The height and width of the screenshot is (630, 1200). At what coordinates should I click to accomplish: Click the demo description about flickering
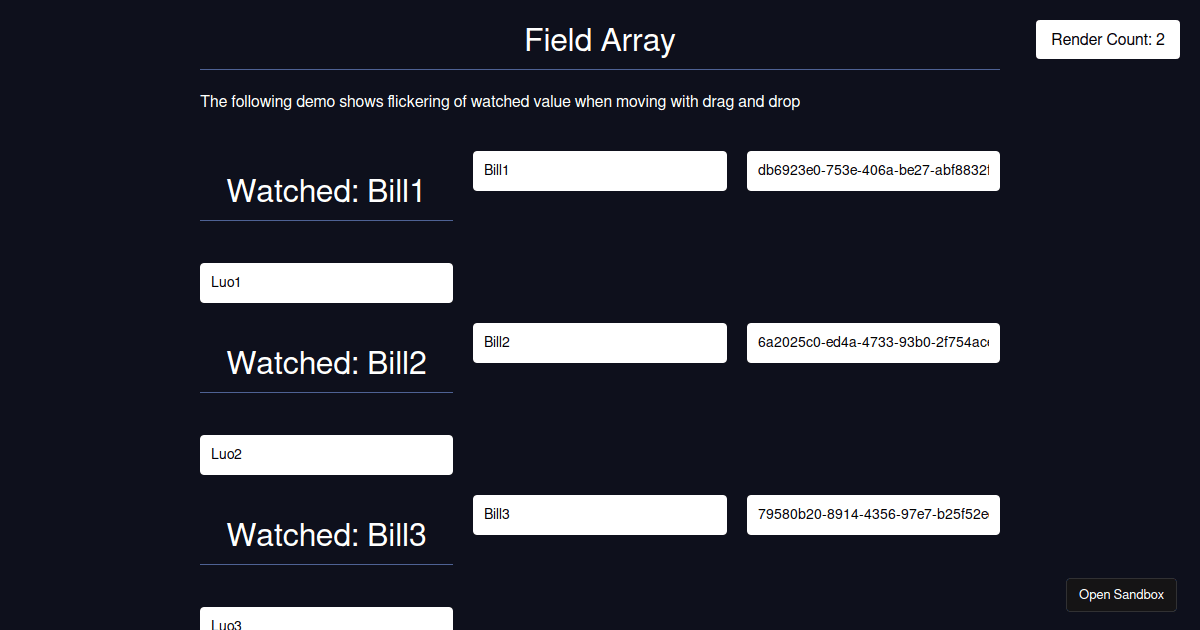500,101
